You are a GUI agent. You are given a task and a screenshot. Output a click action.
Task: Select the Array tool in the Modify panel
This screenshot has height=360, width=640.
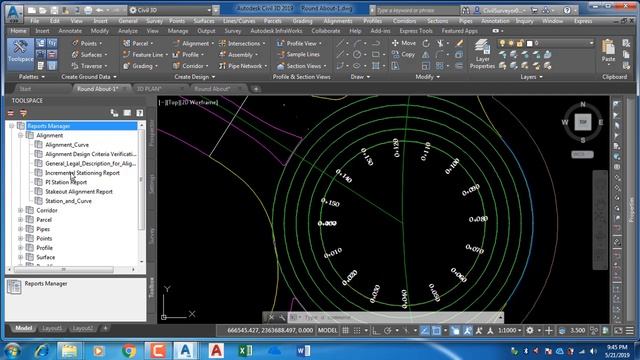click(440, 66)
